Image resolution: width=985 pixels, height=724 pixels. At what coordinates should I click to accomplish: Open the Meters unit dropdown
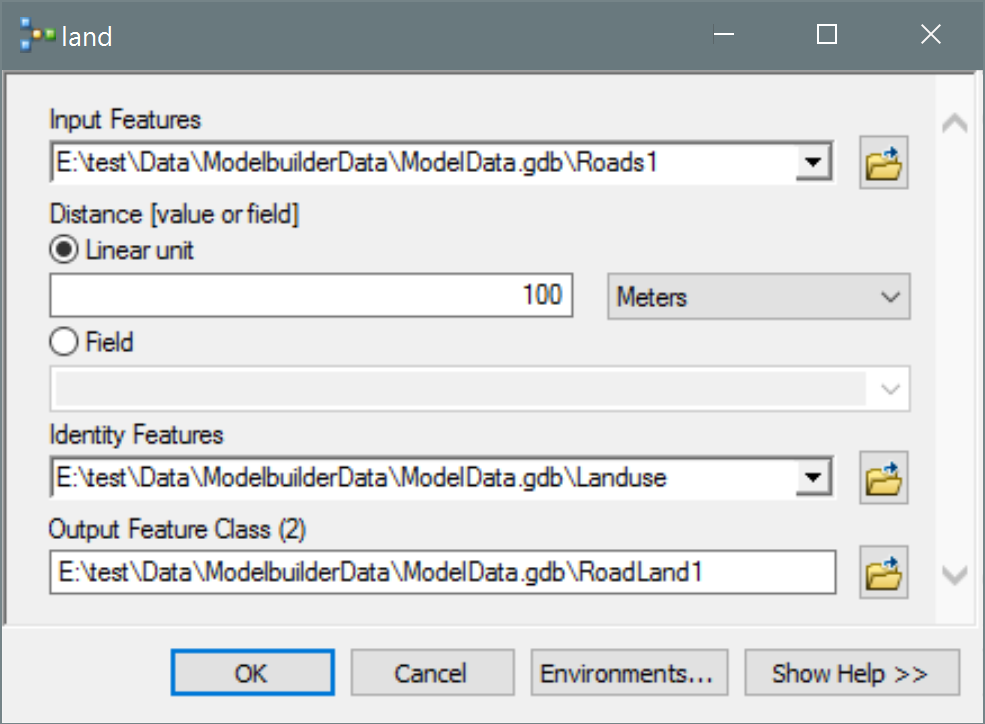[x=759, y=297]
